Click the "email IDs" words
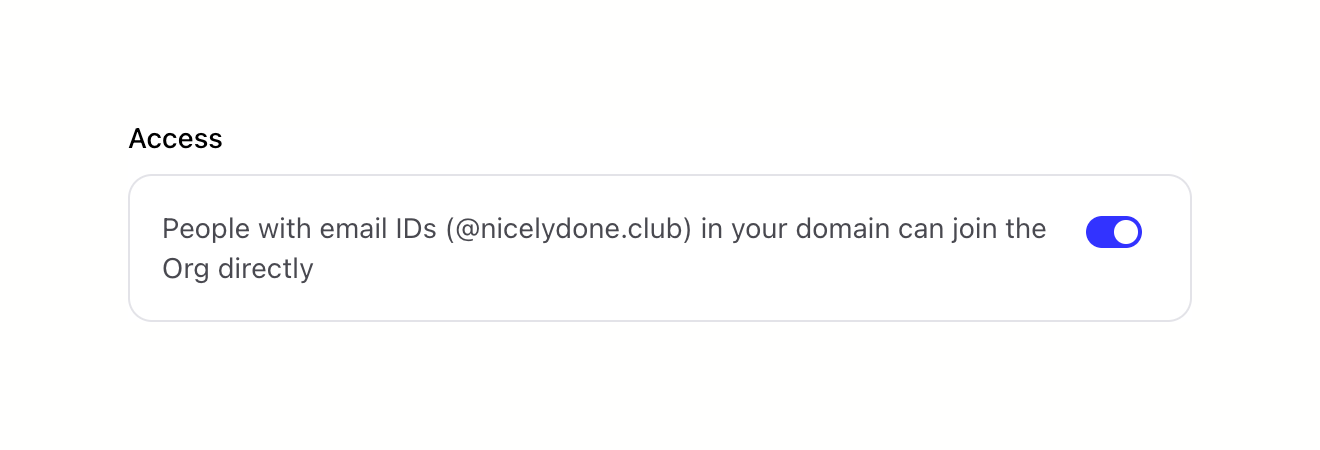The width and height of the screenshot is (1320, 450). [x=379, y=229]
